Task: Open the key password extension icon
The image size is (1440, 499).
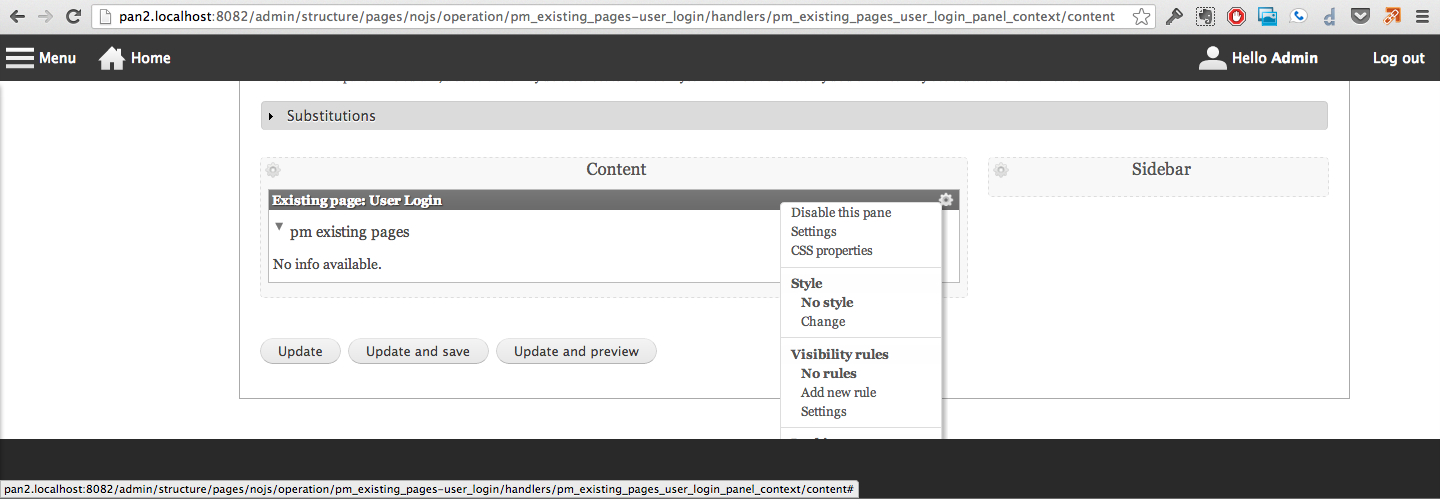Action: click(x=1175, y=16)
